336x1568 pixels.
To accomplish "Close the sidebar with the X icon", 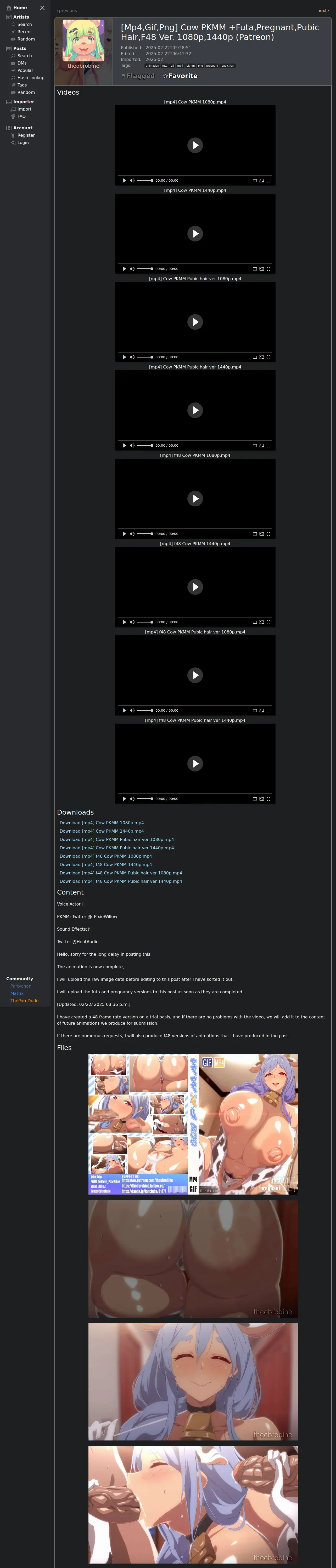I will pos(42,8).
